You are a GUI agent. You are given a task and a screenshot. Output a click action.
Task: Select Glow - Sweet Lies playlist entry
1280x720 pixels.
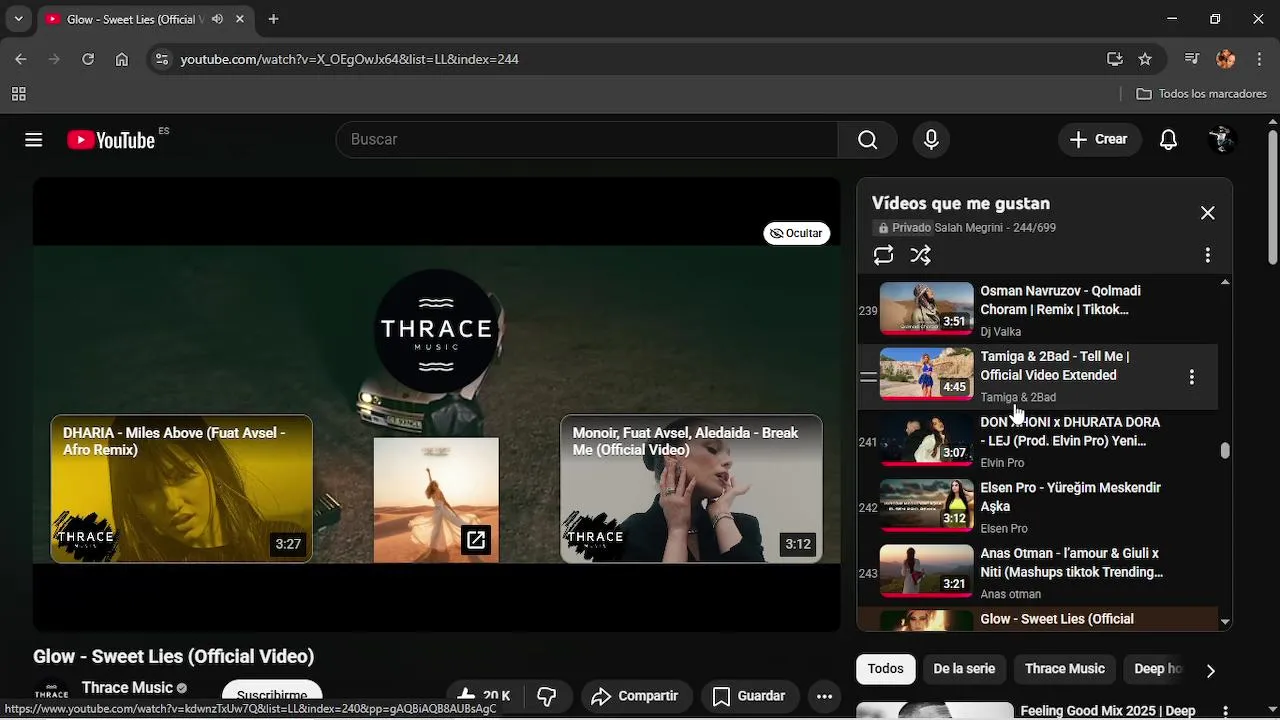[x=1038, y=619]
